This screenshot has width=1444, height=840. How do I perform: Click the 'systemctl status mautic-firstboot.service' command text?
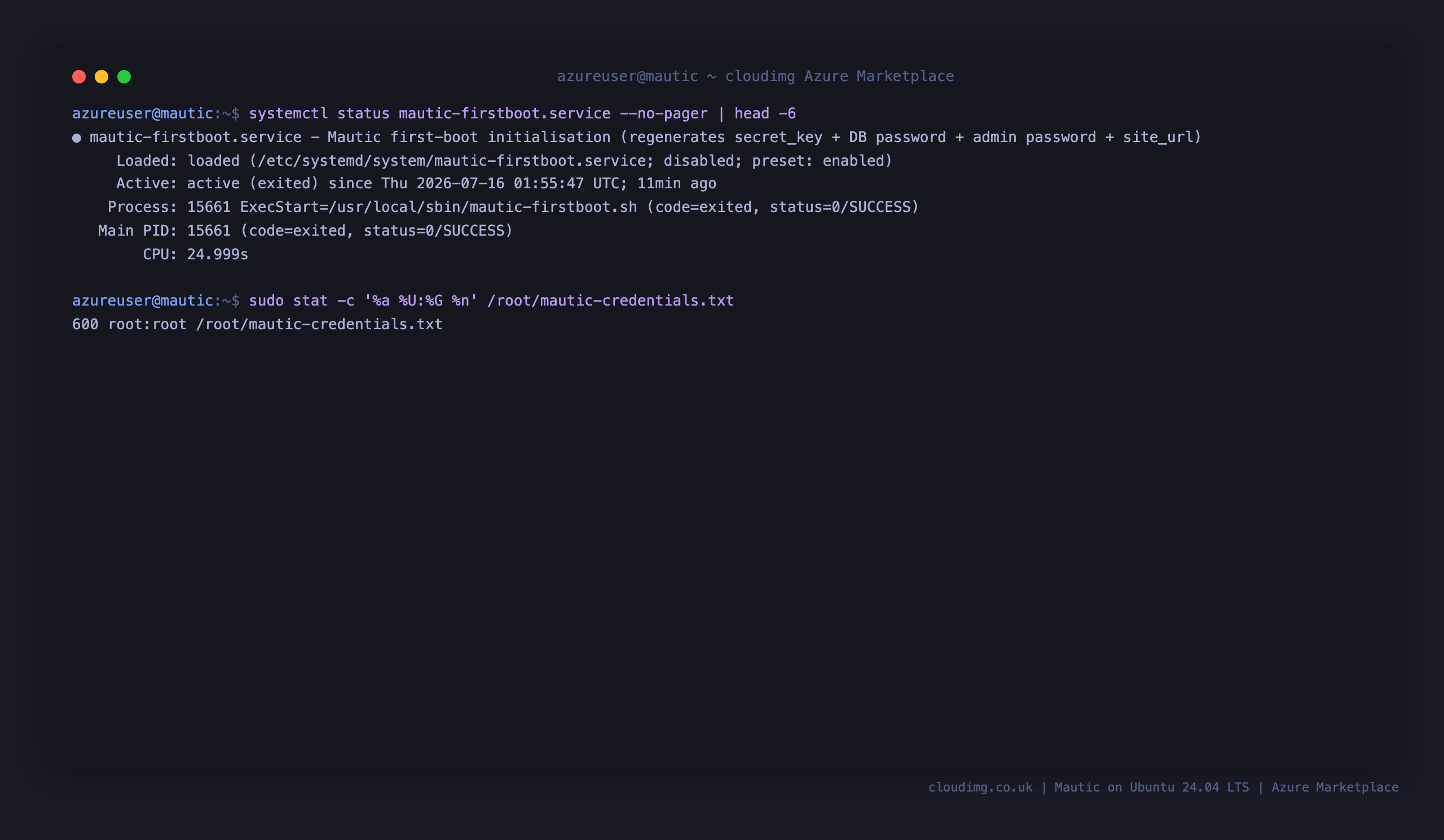(x=429, y=113)
